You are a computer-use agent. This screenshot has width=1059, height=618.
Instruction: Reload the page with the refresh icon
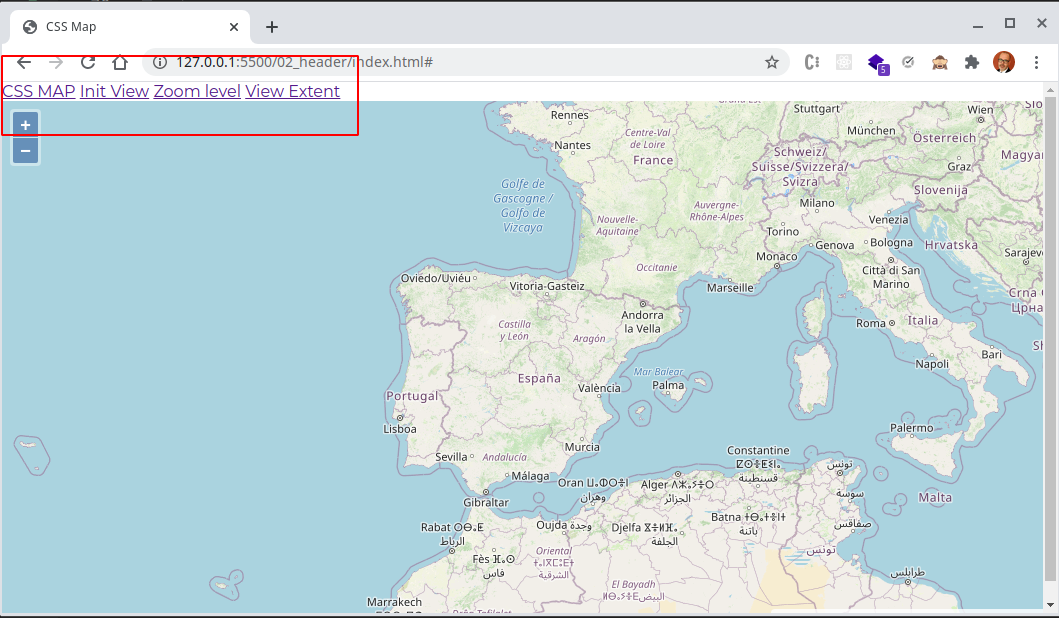click(88, 62)
